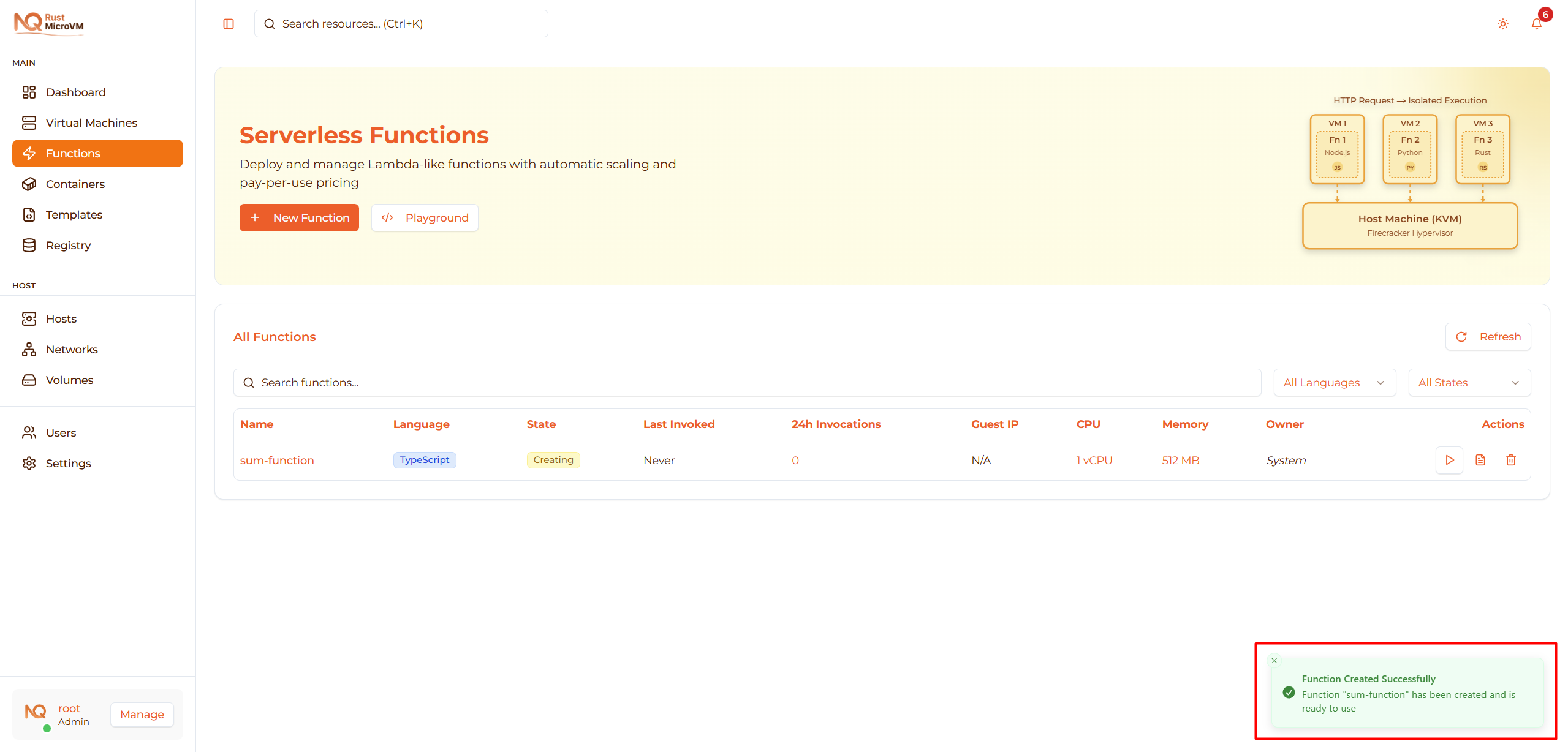Image resolution: width=1568 pixels, height=752 pixels.
Task: Open the Functions section
Action: point(73,153)
